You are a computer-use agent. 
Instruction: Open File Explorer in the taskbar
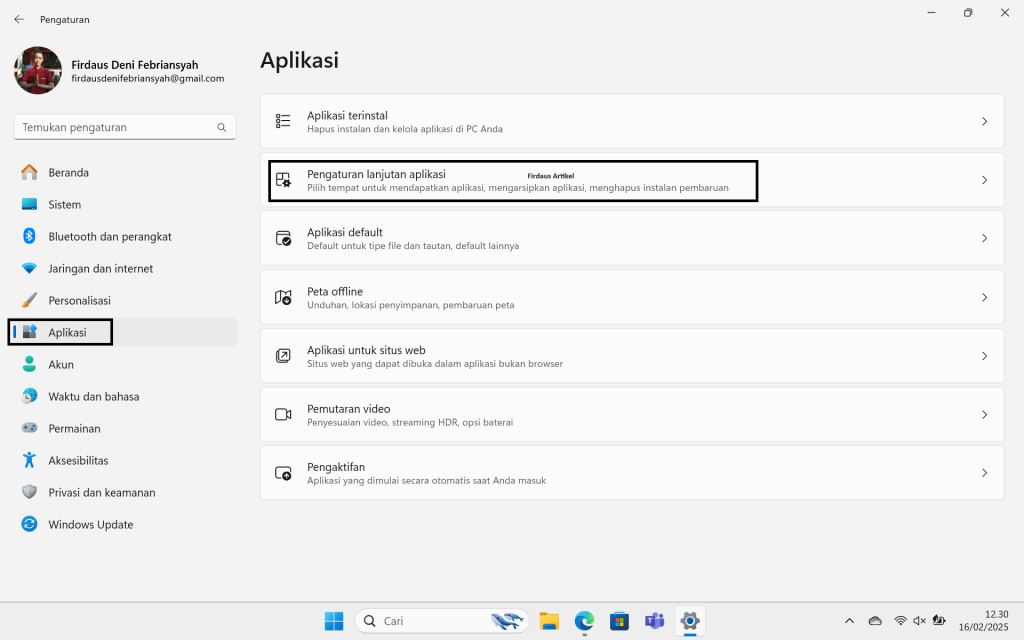coord(548,621)
